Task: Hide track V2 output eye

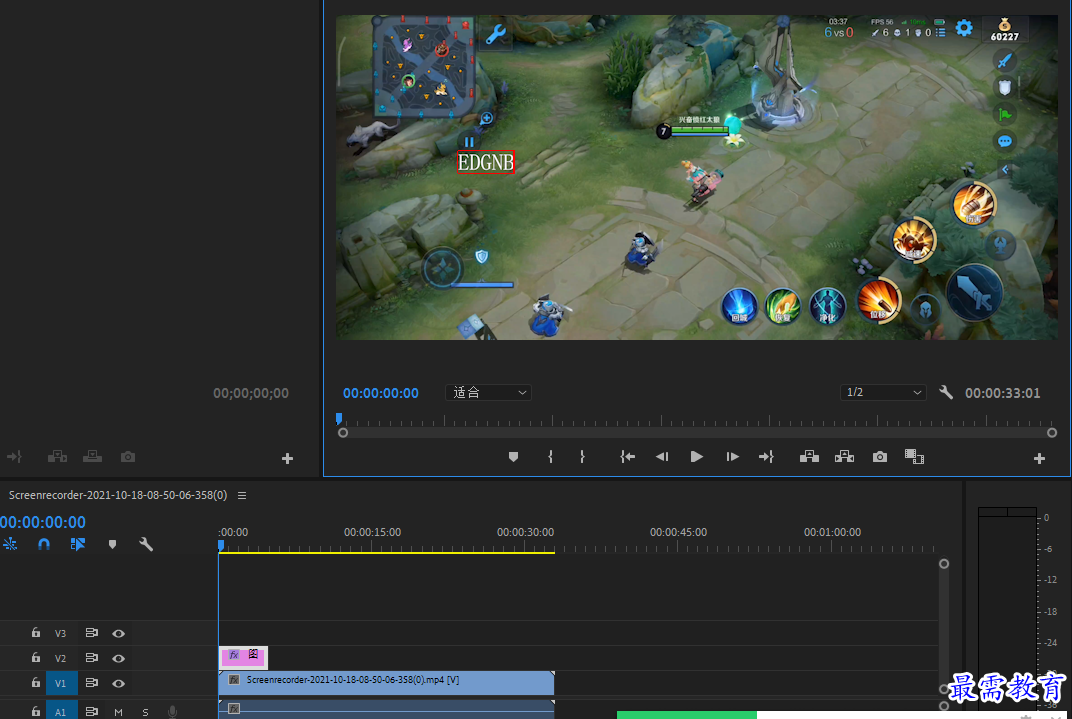Action: click(118, 658)
